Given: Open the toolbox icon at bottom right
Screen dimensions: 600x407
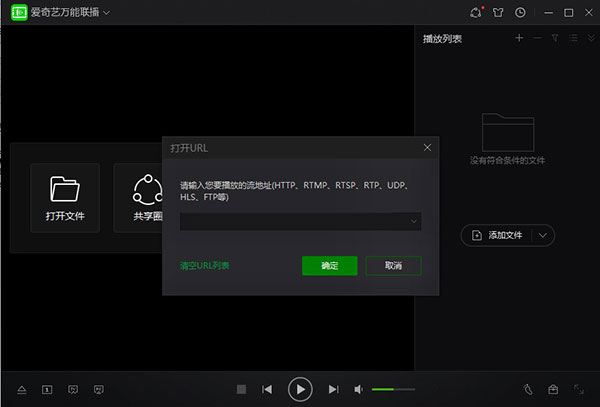Looking at the screenshot, I should click(x=553, y=389).
